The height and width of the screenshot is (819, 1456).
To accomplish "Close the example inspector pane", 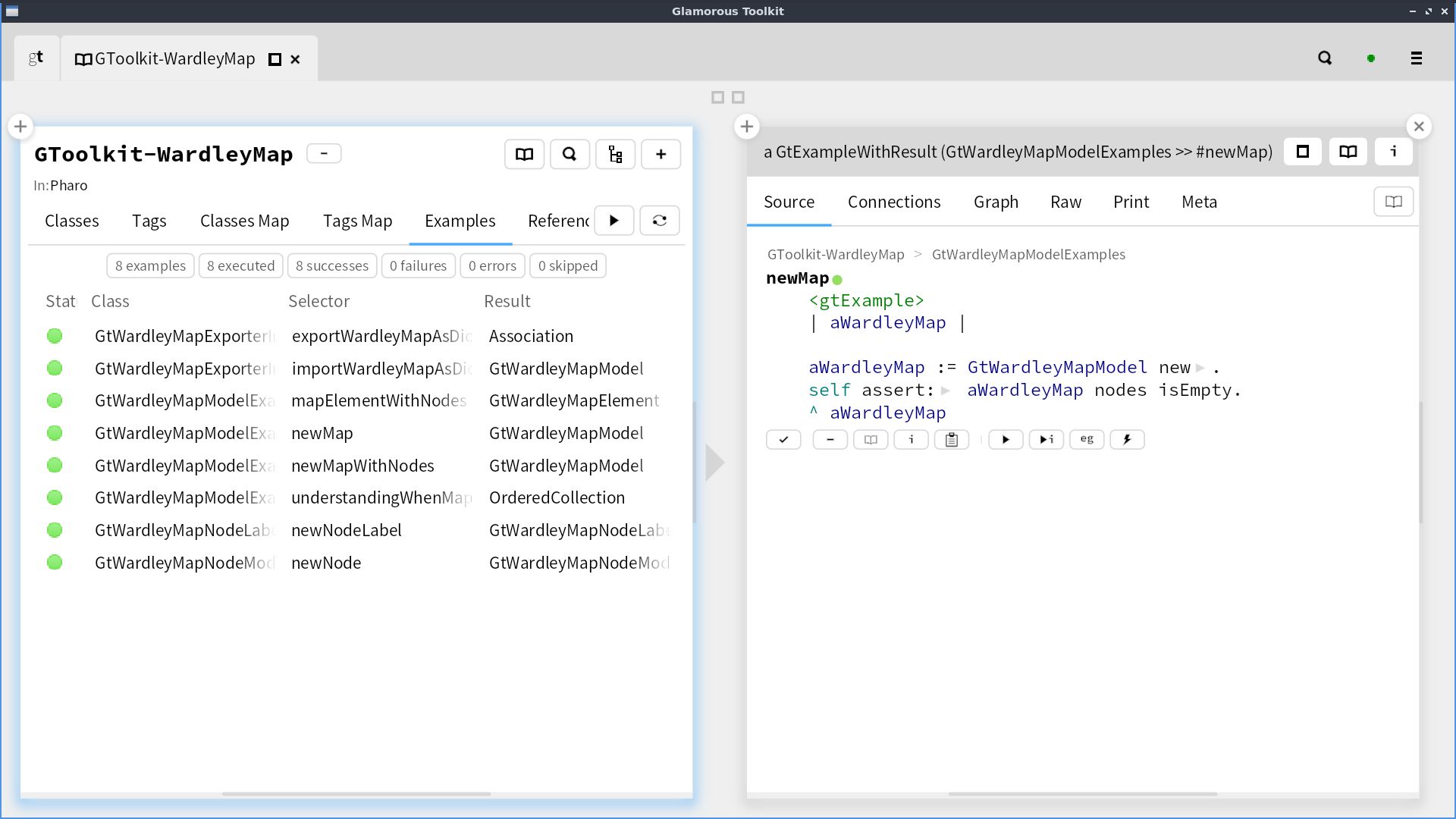I will tap(1419, 127).
